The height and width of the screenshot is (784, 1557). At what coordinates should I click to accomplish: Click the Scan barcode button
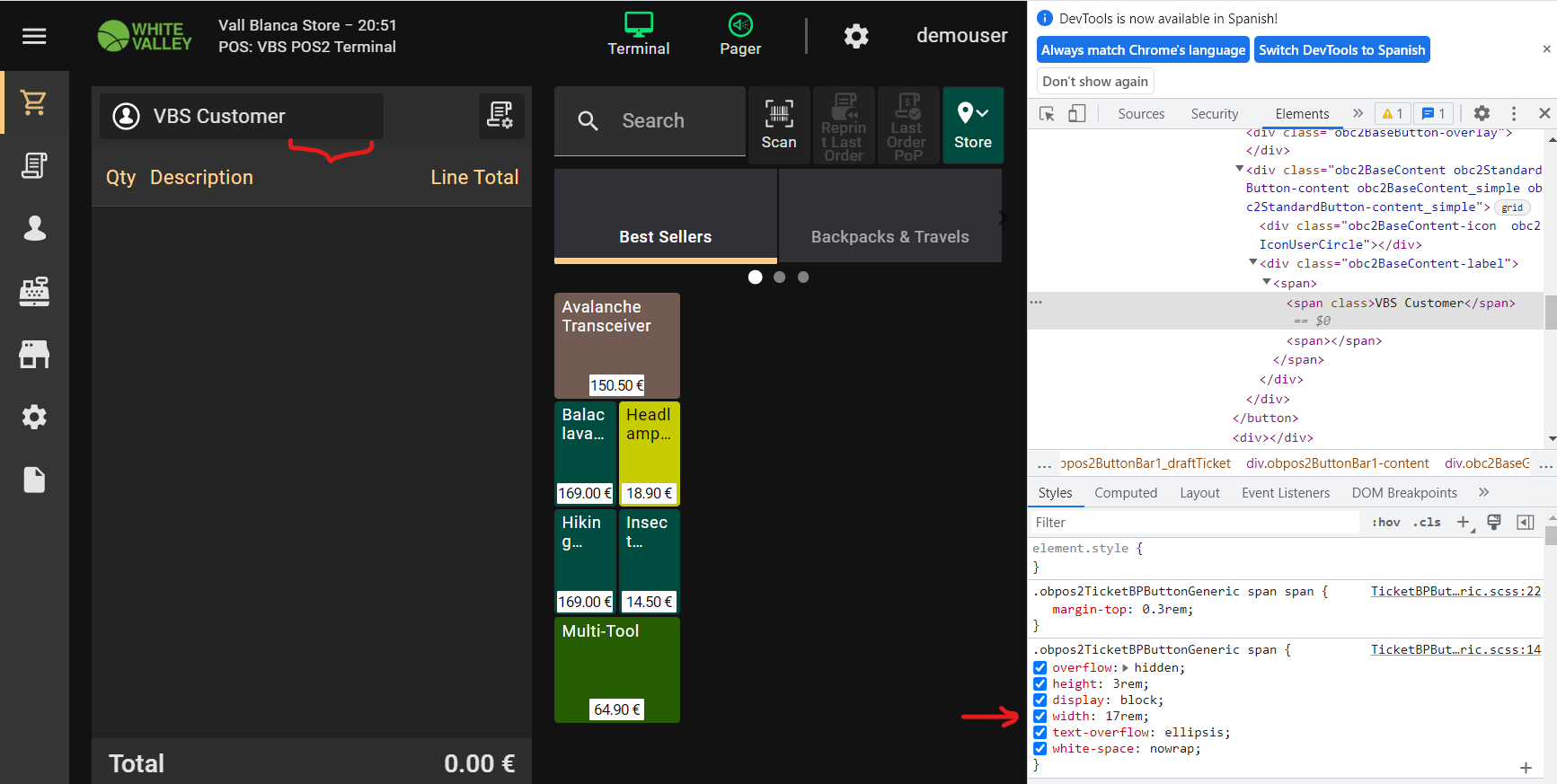click(778, 125)
